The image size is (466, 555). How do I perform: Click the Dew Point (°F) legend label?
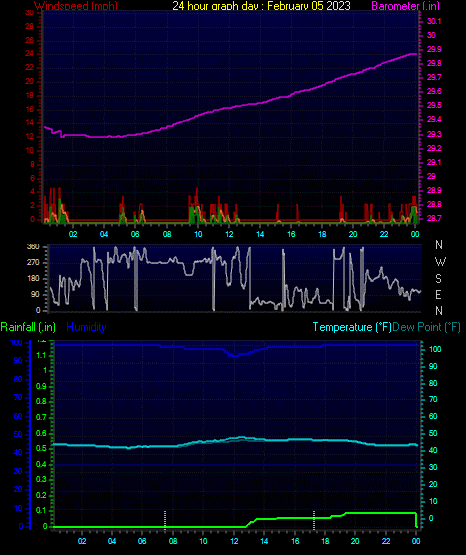point(426,327)
